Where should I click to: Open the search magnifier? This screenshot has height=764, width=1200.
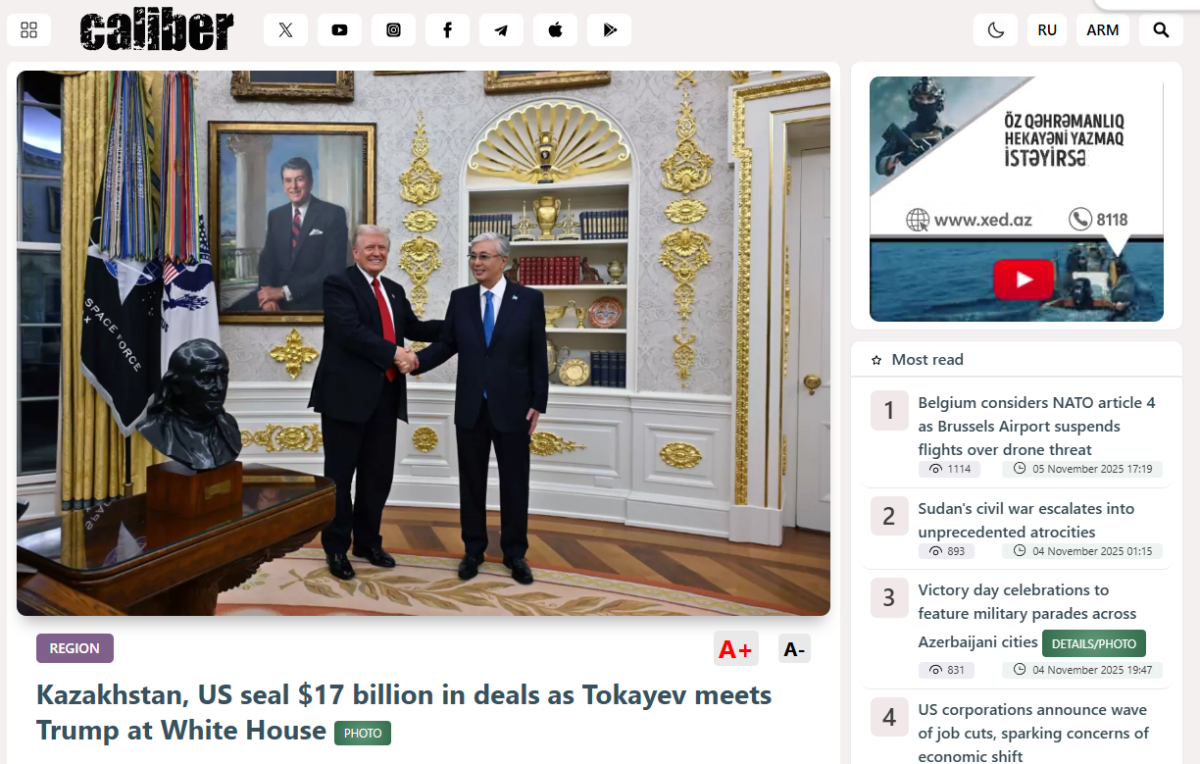point(1161,30)
